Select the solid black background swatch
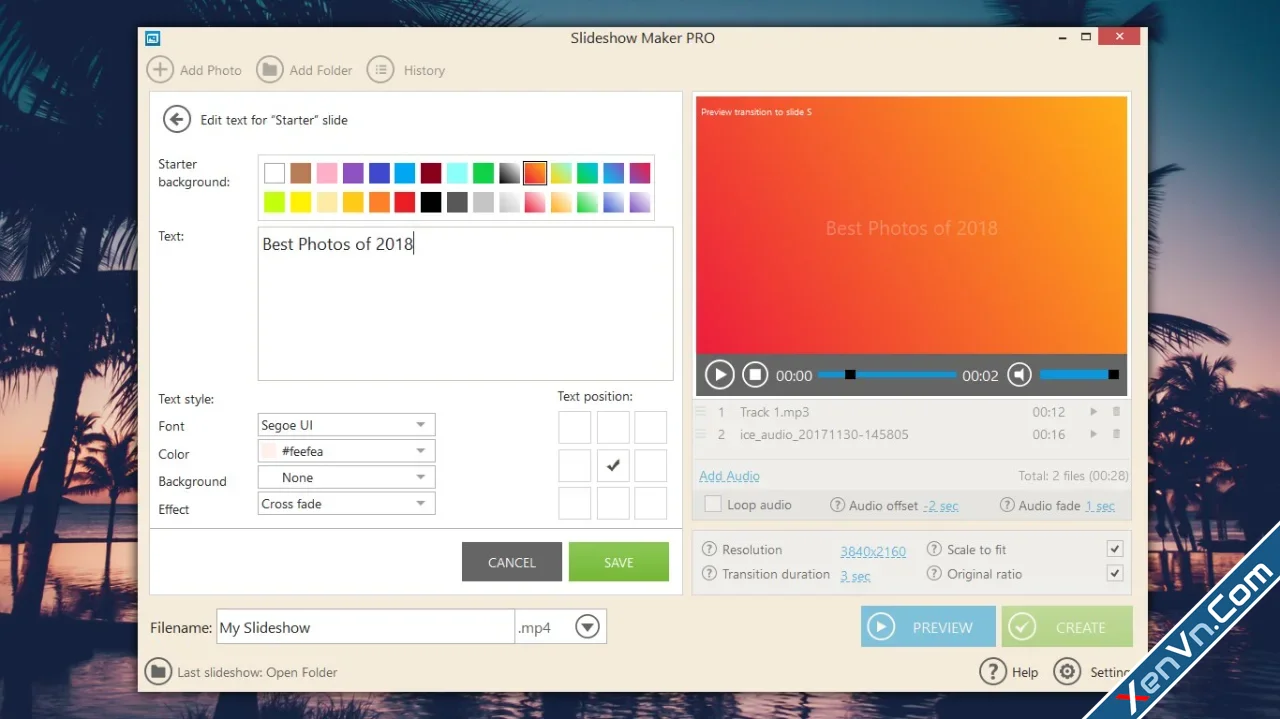This screenshot has width=1280, height=719. pos(431,202)
